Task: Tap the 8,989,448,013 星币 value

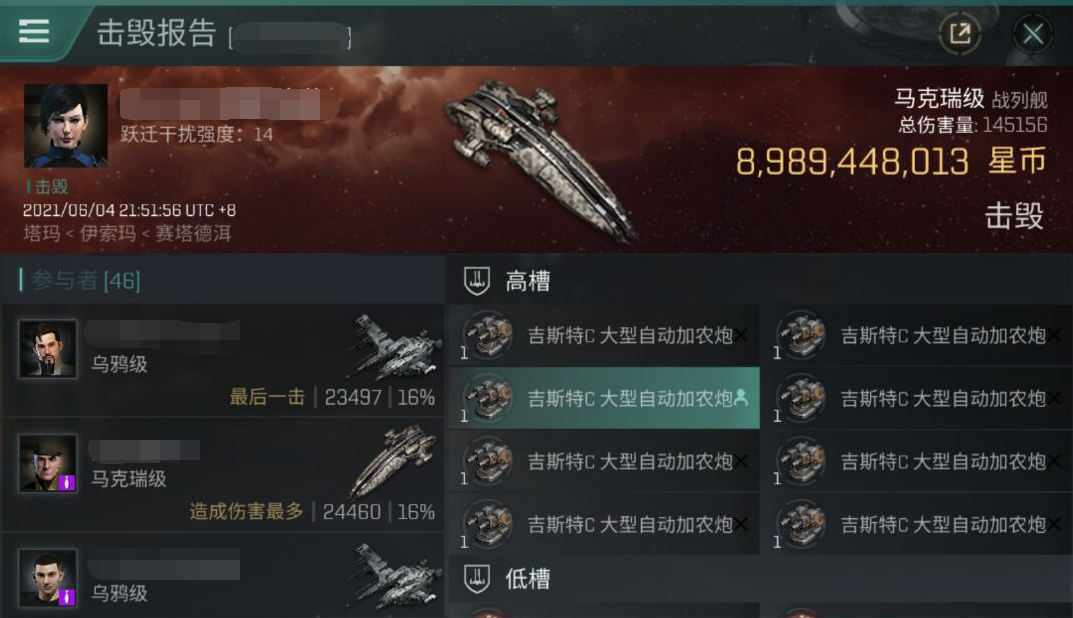Action: (x=891, y=162)
